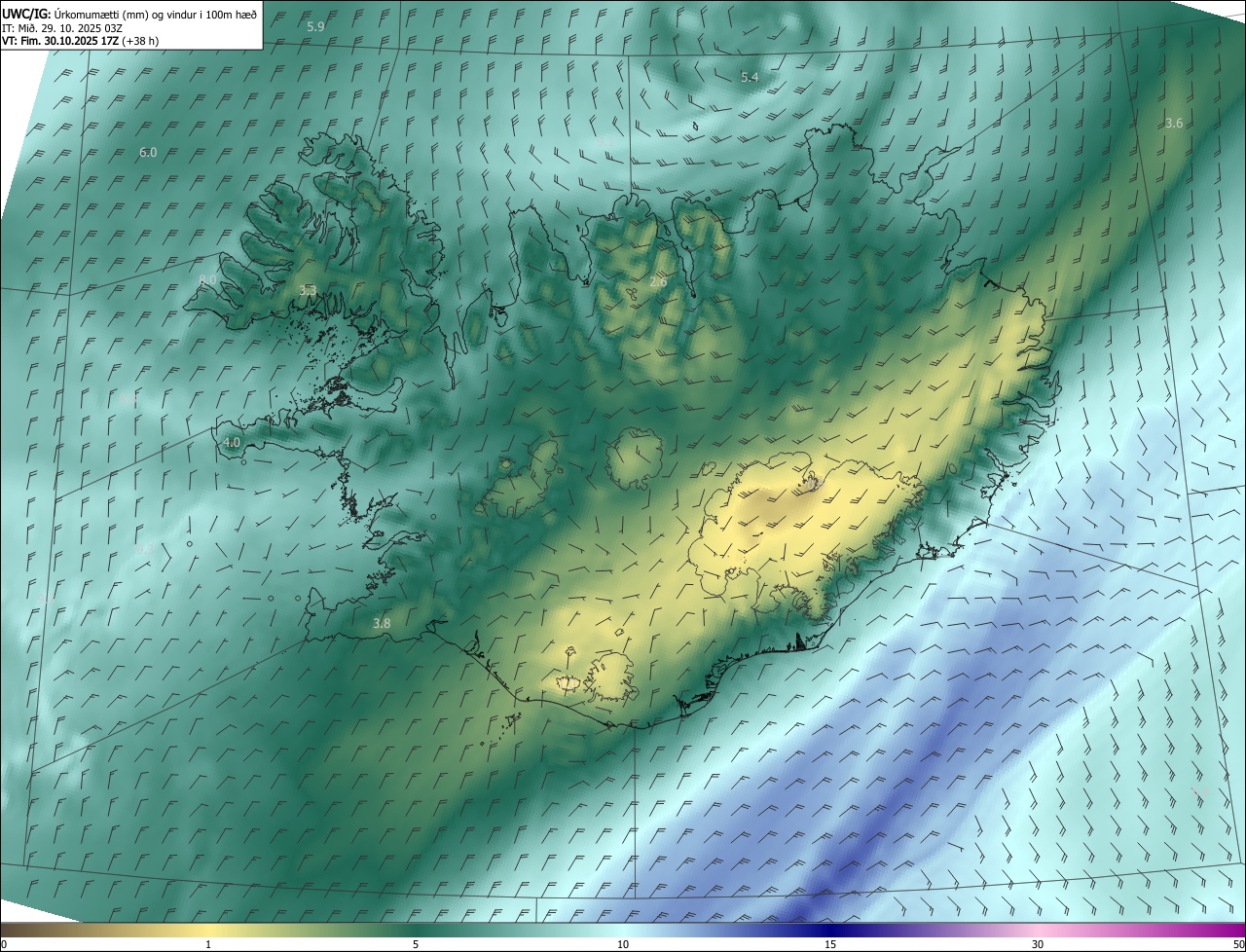Click the 3.3 value label over the Westfjords

308,290
